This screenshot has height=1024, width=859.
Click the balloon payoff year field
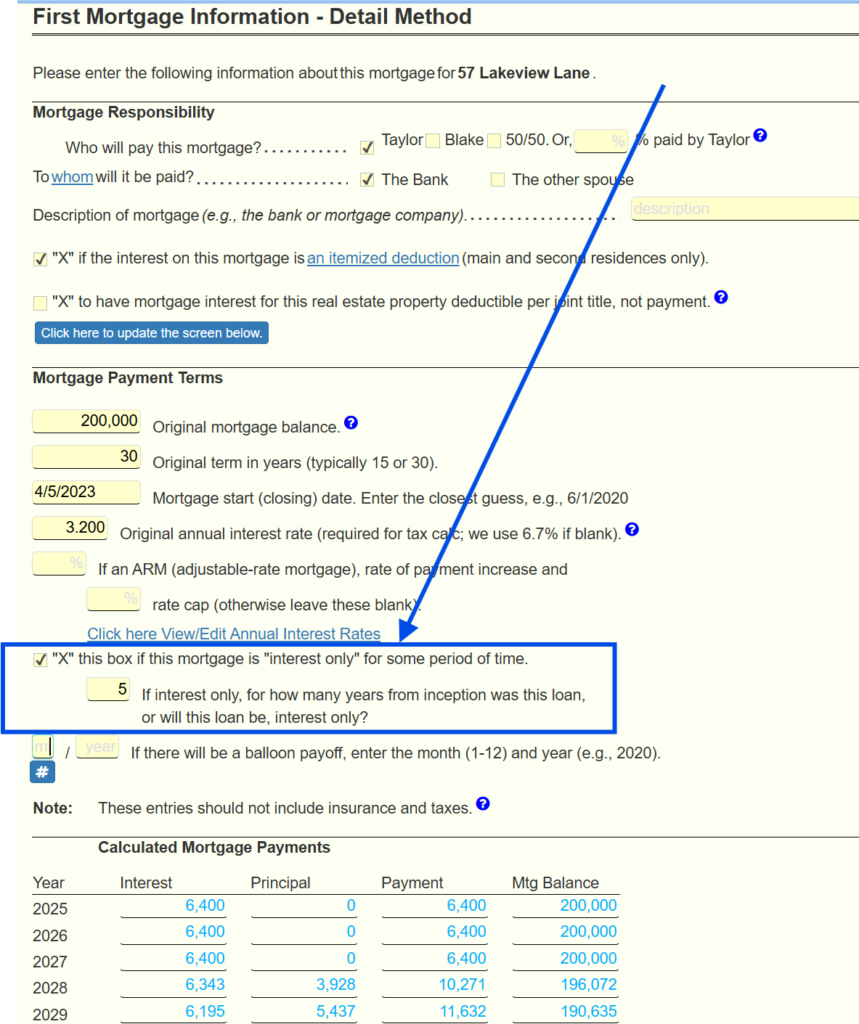pyautogui.click(x=97, y=747)
